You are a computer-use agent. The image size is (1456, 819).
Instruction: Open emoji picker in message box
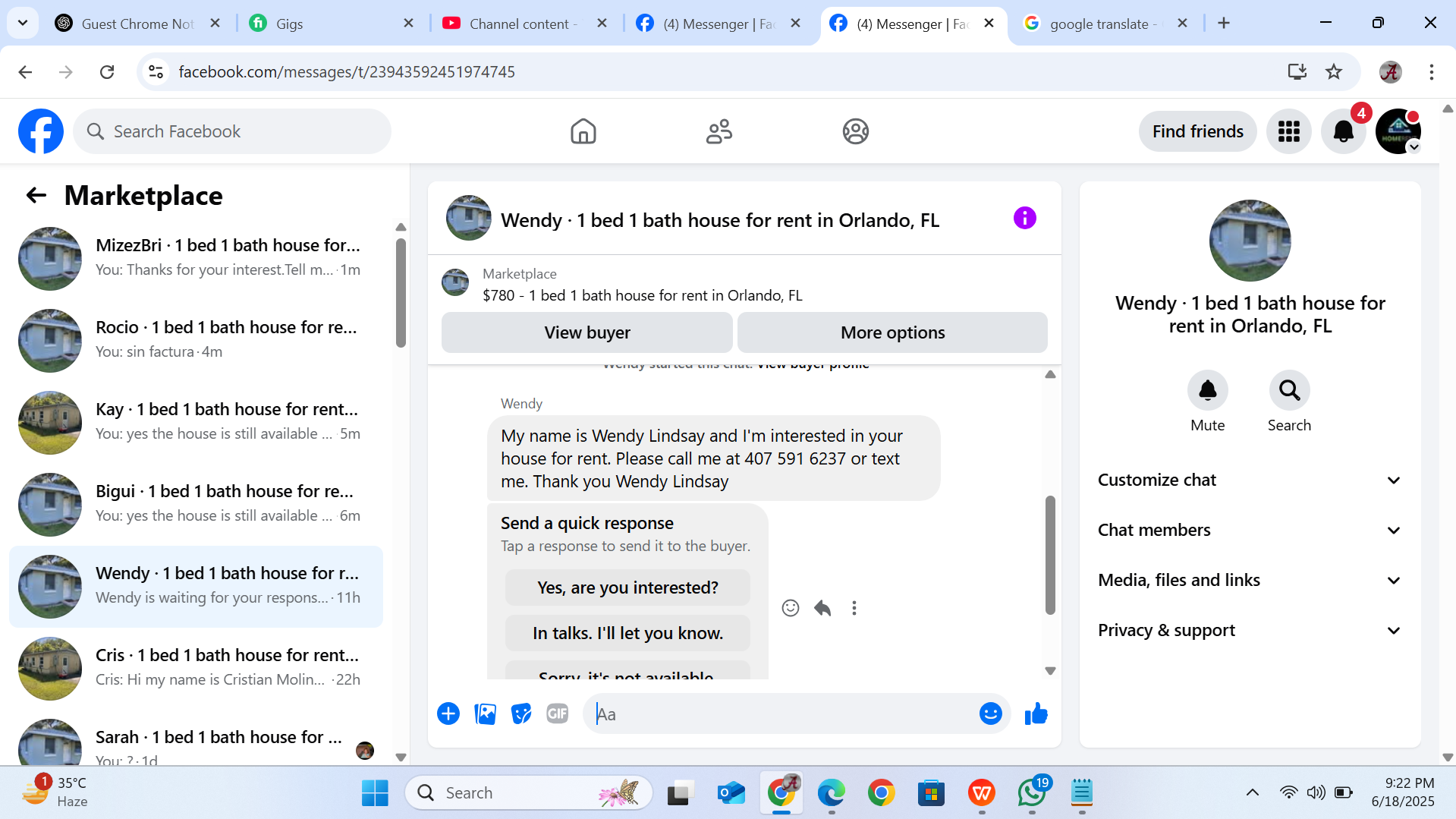point(990,713)
